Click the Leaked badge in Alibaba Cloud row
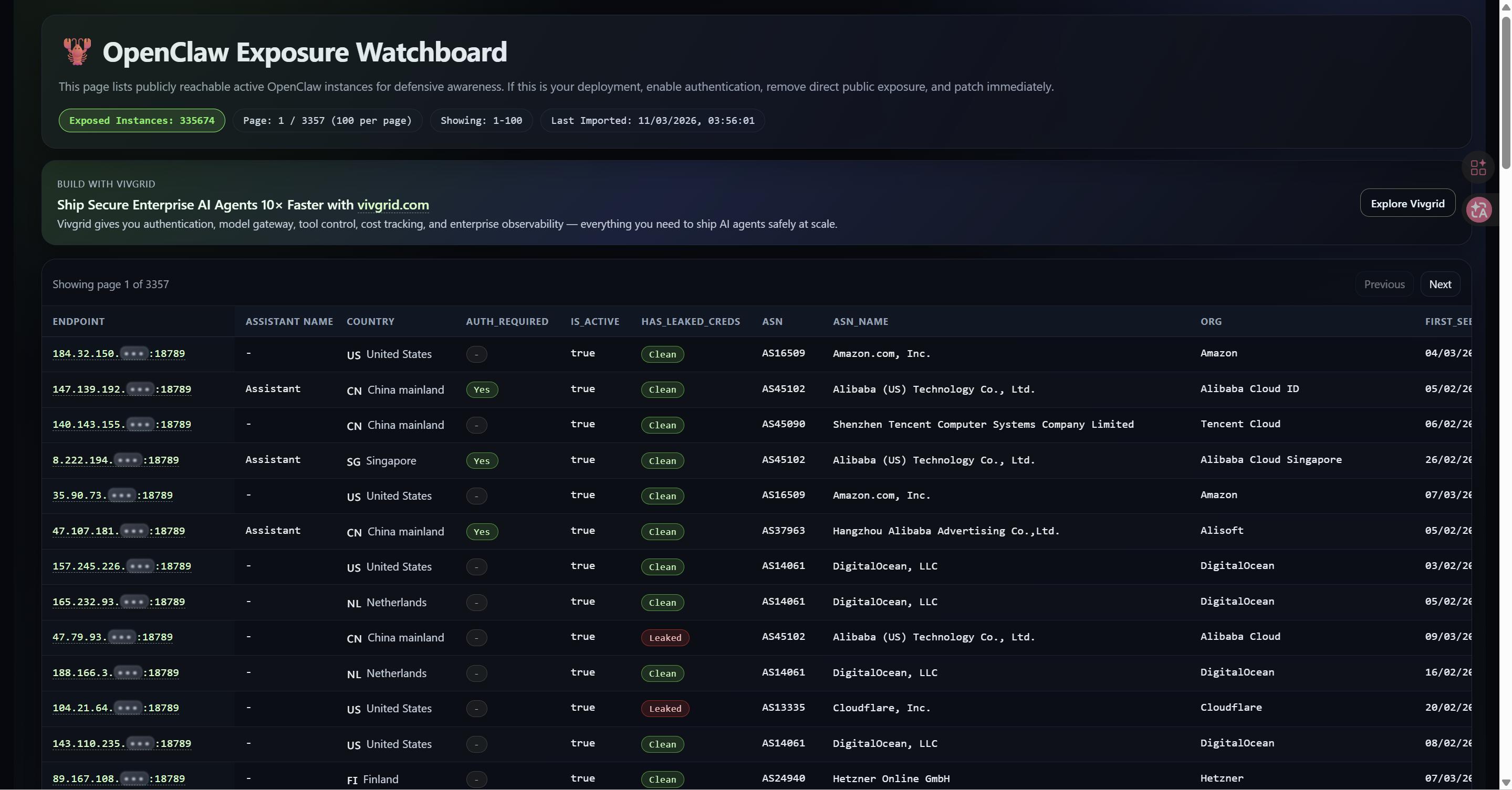This screenshot has width=1512, height=790. point(664,638)
